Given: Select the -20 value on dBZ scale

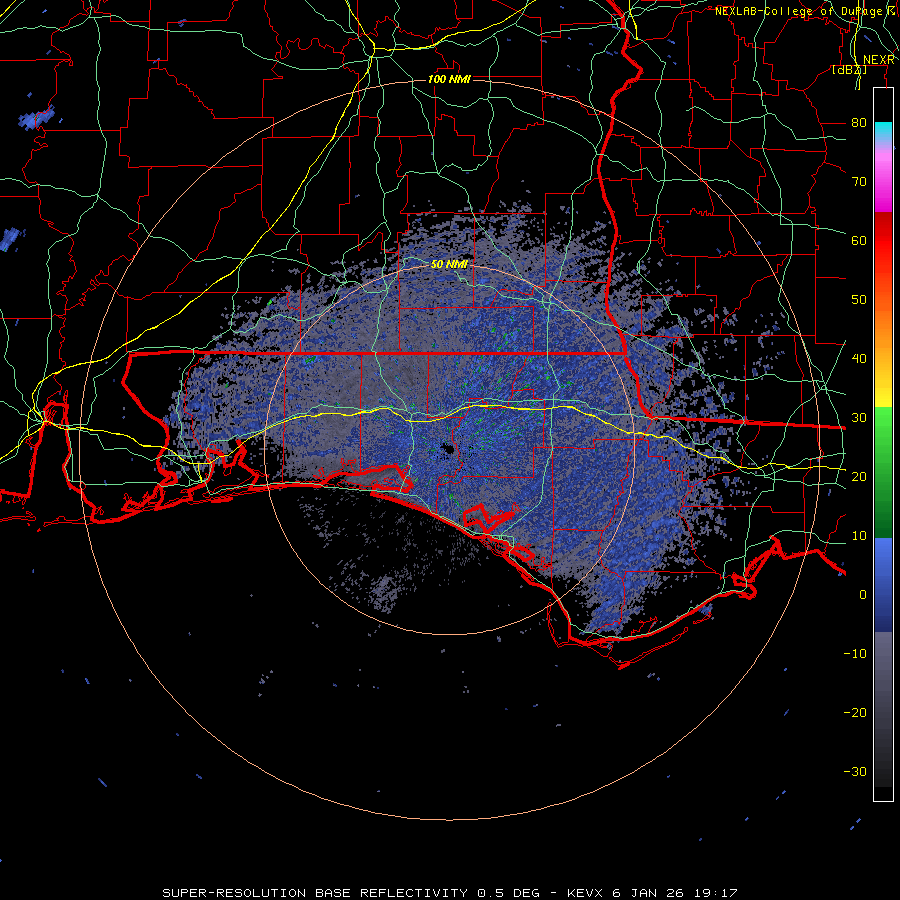Looking at the screenshot, I should [855, 713].
